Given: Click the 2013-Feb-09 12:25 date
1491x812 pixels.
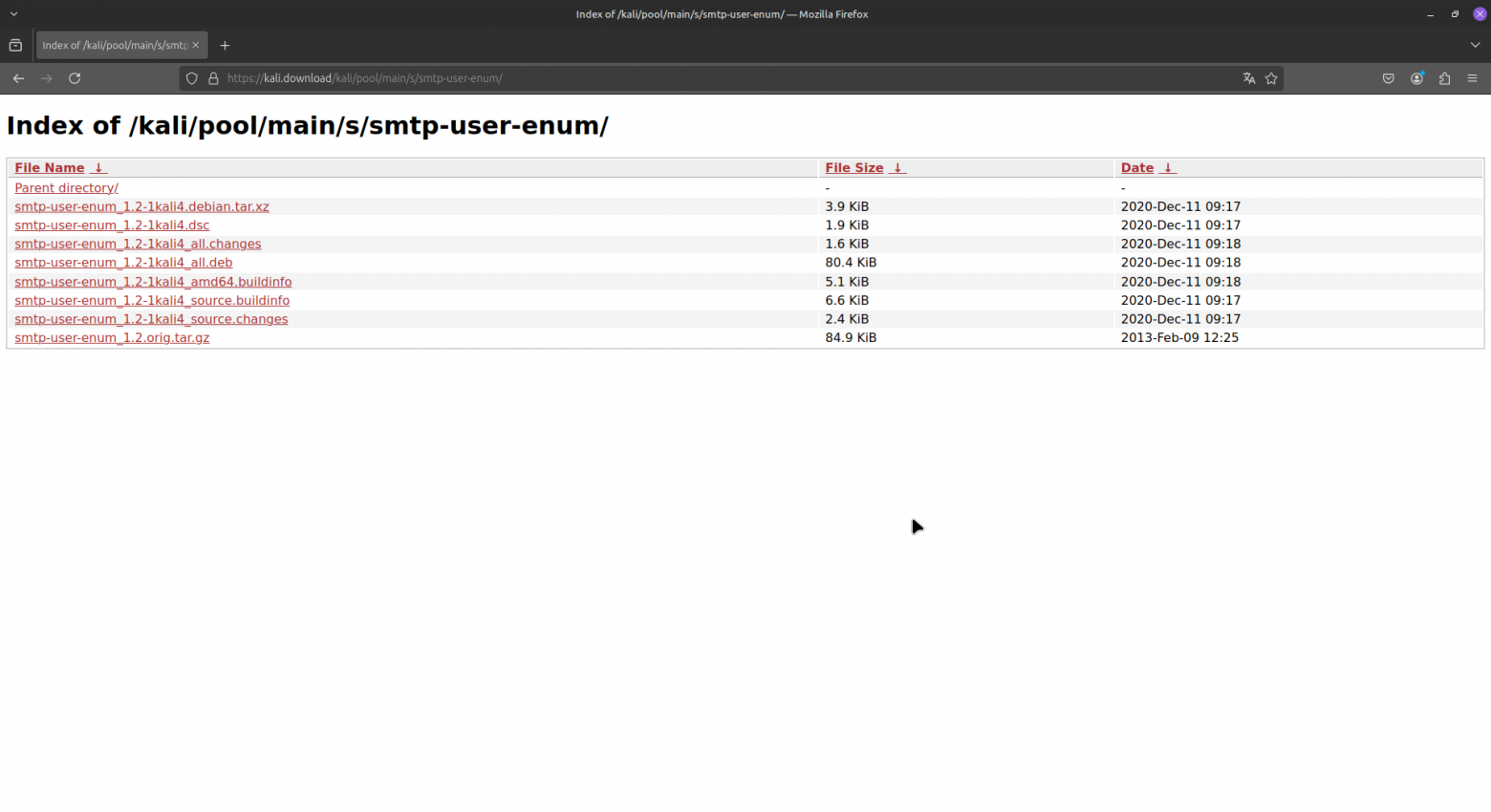Looking at the screenshot, I should [1179, 337].
